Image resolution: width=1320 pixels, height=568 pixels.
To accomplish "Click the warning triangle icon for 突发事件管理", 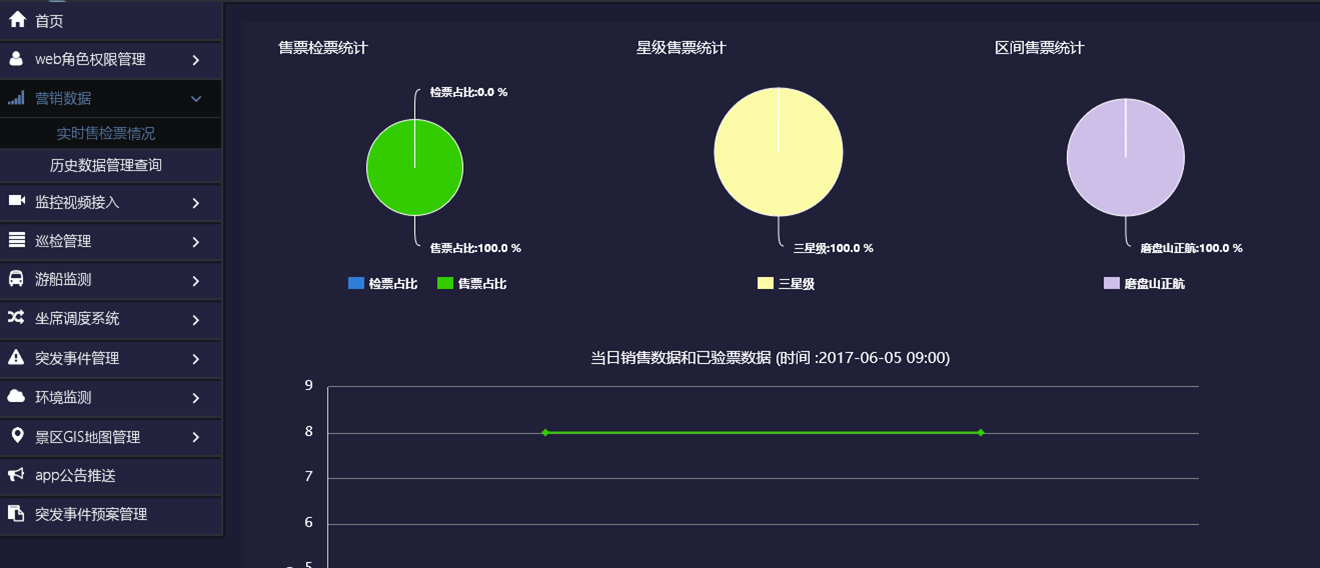I will click(16, 357).
